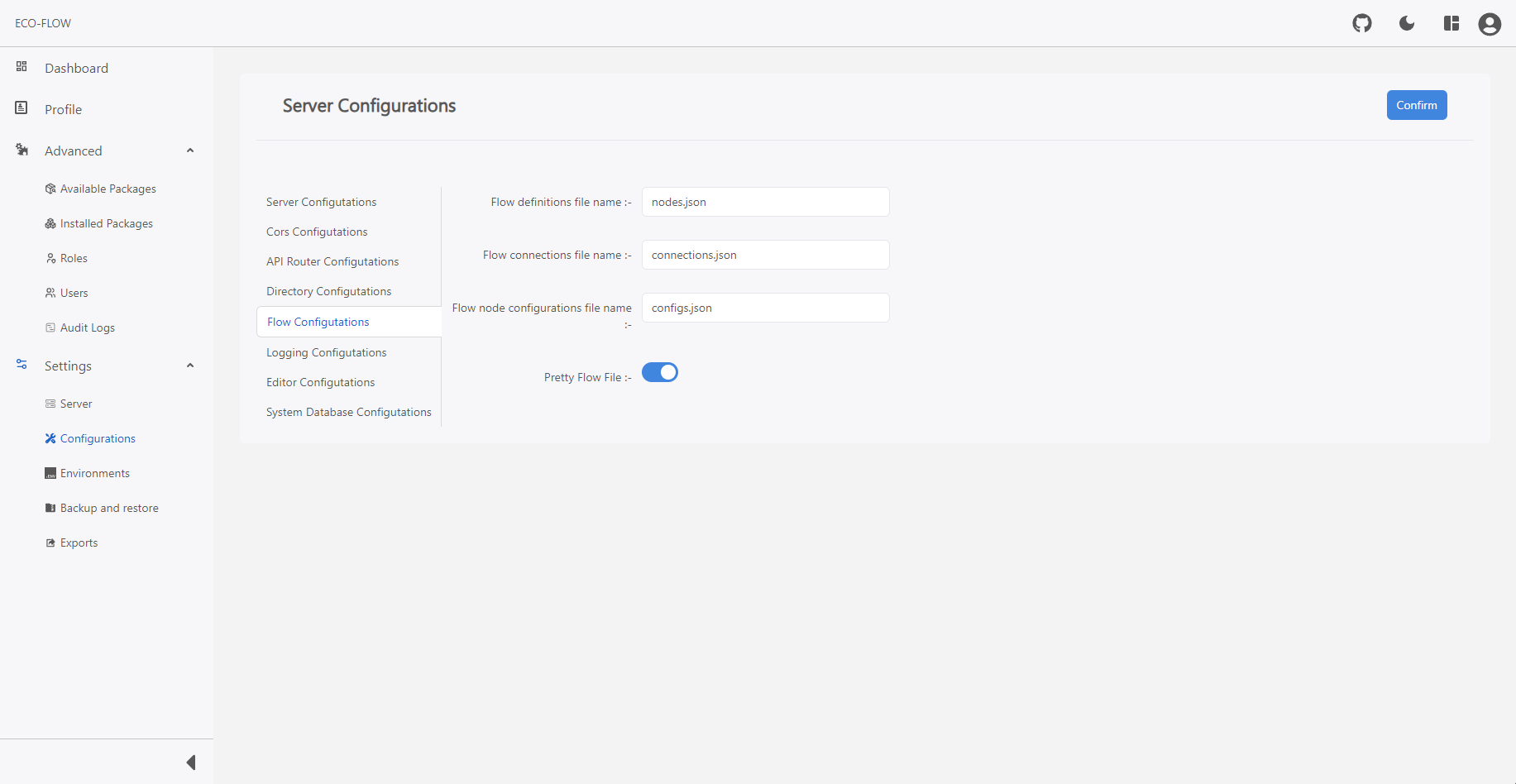Select the Configurations menu item

98,438
